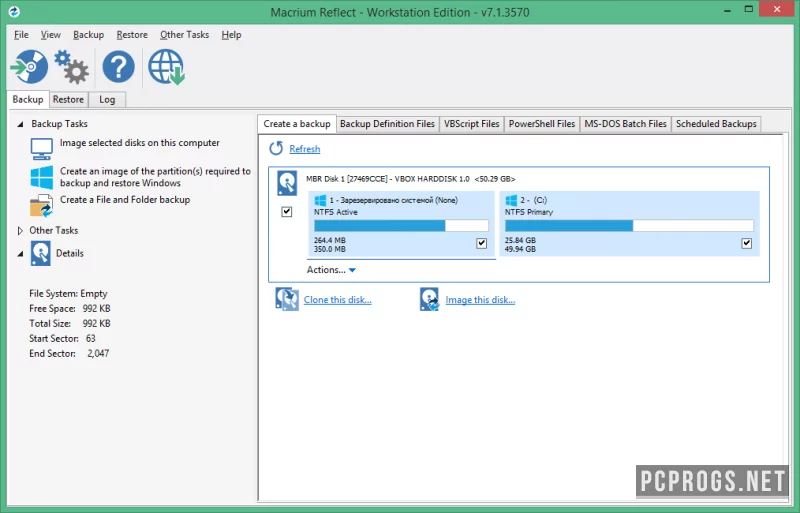Viewport: 800px width, 513px height.
Task: Click the Refresh link
Action: pos(305,149)
